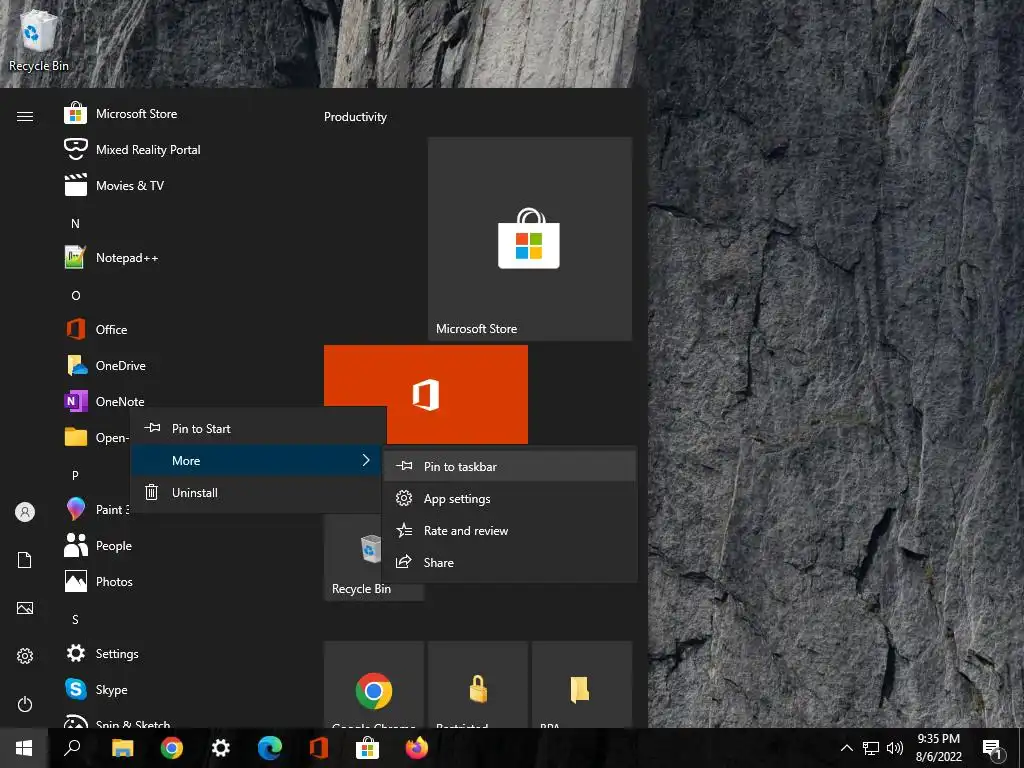Open Microsoft Store on the taskbar
The image size is (1024, 768).
368,748
